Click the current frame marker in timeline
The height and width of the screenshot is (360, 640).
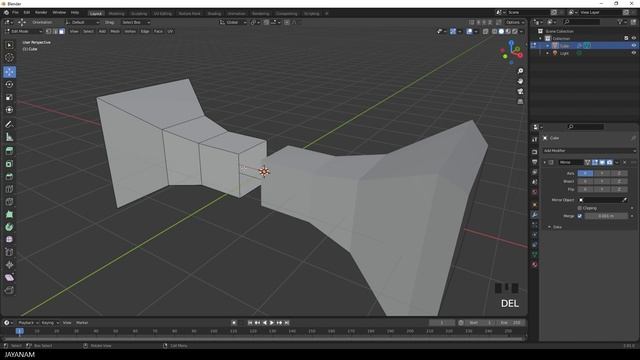pyautogui.click(x=20, y=331)
